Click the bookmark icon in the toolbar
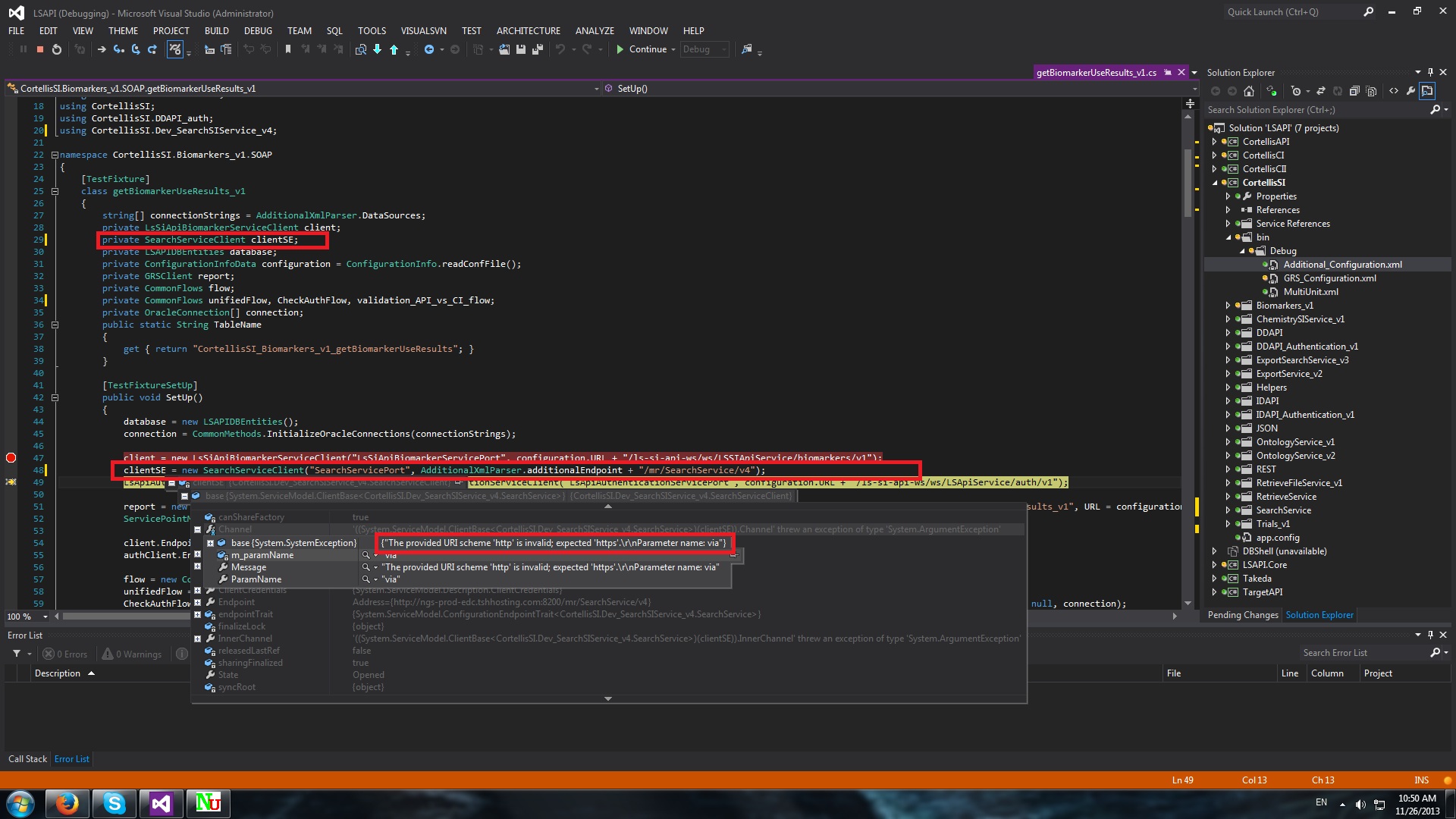1456x819 pixels. (288, 49)
